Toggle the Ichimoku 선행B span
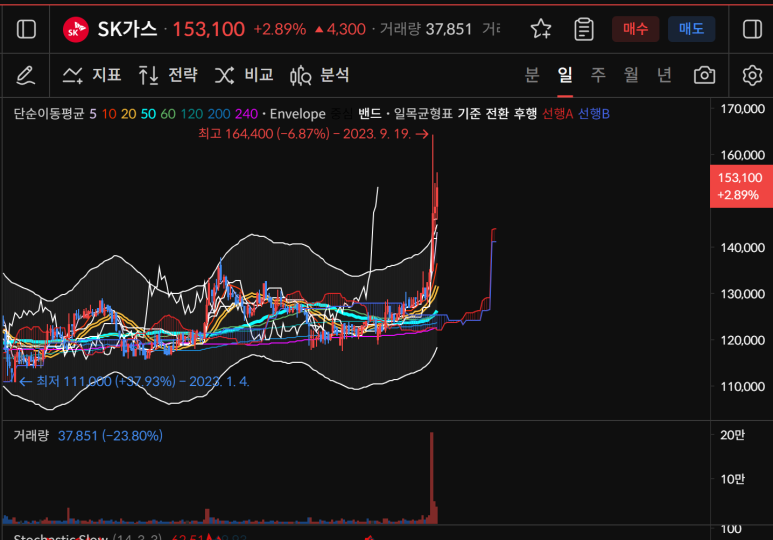Image resolution: width=773 pixels, height=540 pixels. click(x=594, y=114)
